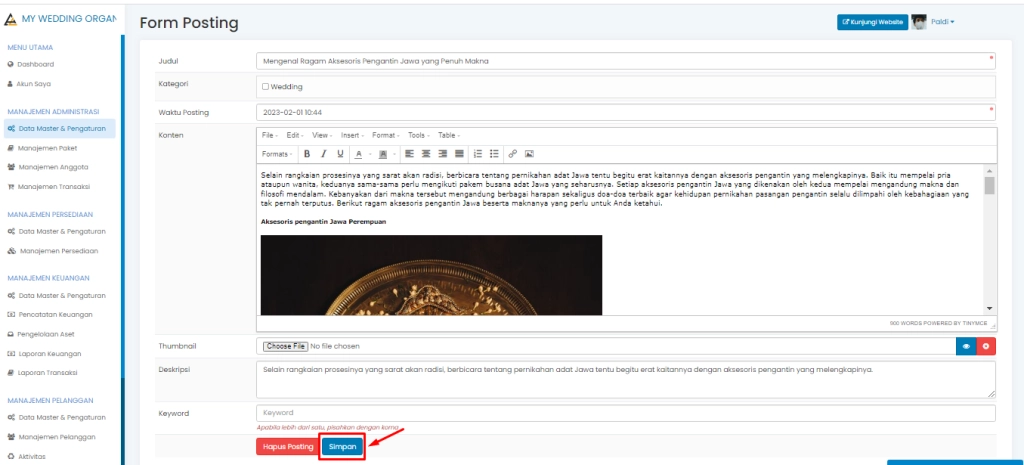Screen dimensions: 1024x465
Task: Click the underline toolbar icon
Action: tap(341, 154)
